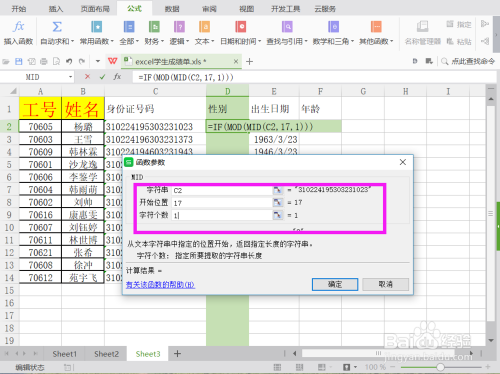Click the undo arrow icon
Screen dimensions: 500x374
[69, 61]
